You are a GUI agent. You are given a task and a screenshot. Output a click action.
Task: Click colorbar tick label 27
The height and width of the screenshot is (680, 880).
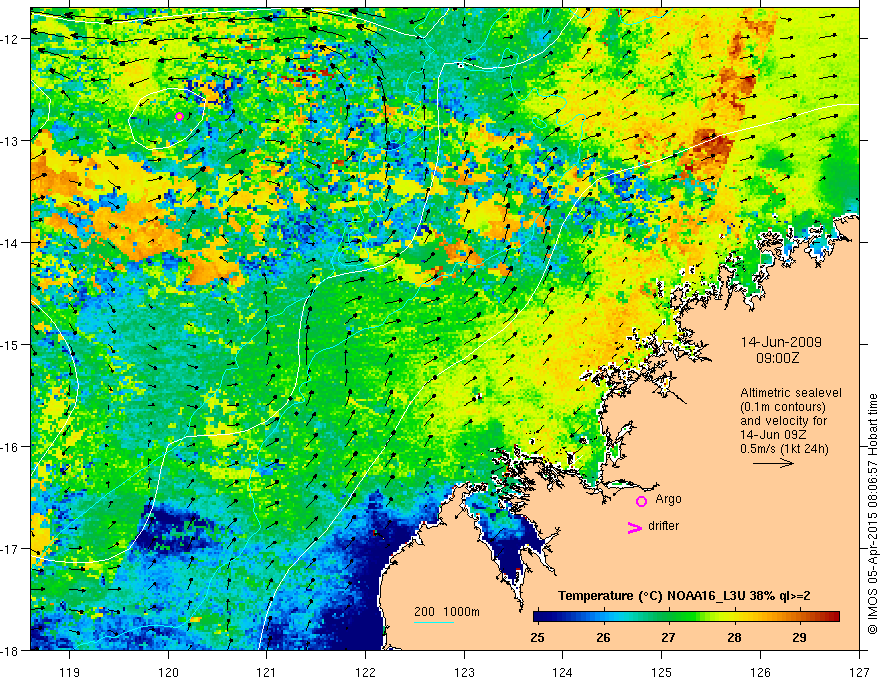point(668,637)
